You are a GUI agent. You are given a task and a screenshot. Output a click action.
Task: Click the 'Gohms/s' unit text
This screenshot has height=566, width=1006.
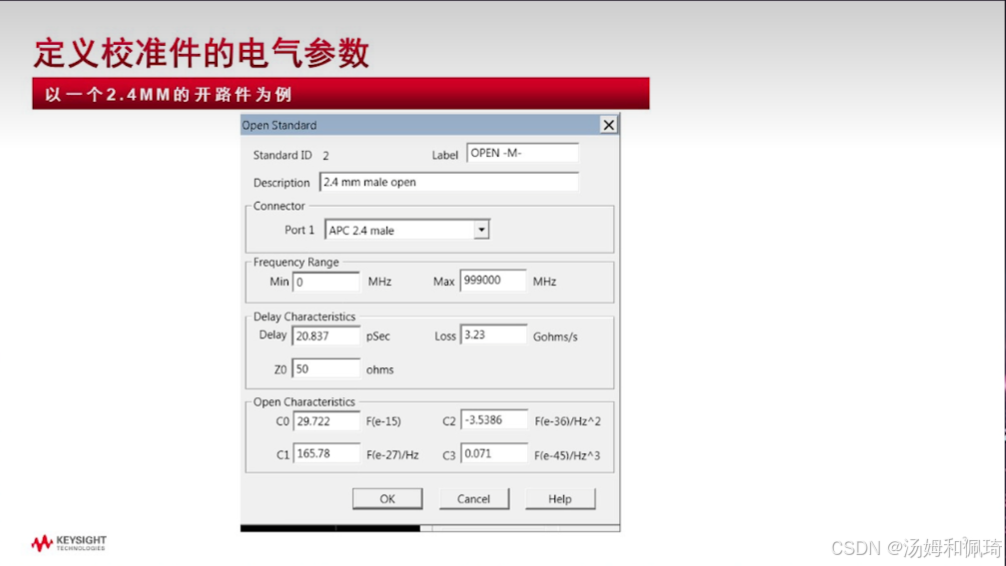[555, 337]
